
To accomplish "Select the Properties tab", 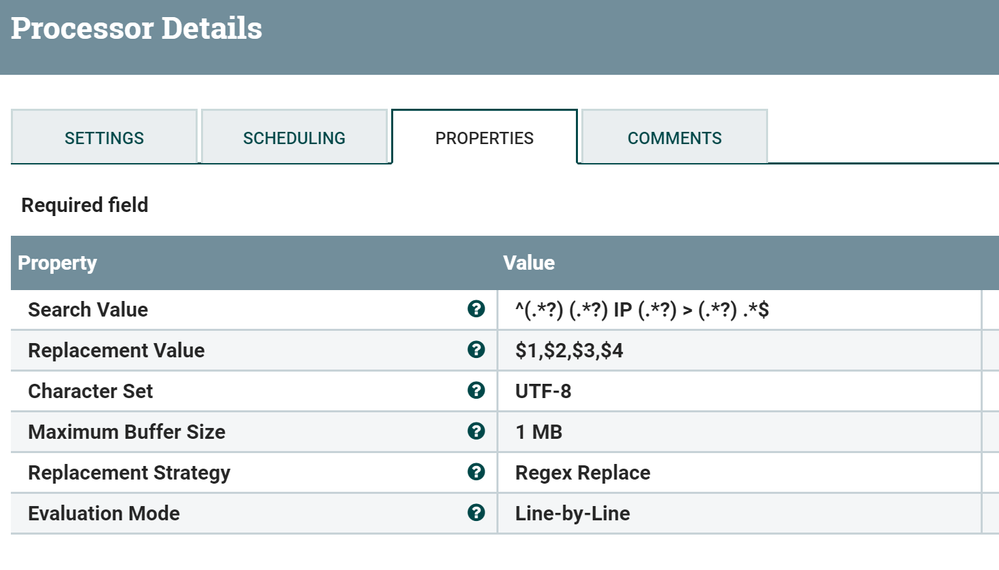I will click(x=484, y=138).
